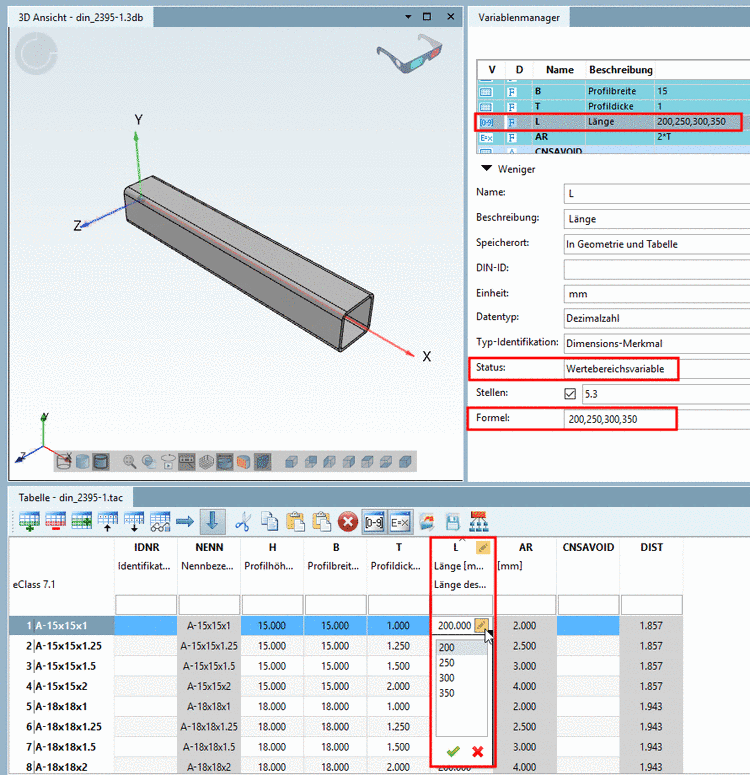Toggle the blue down arrow button
This screenshot has width=750, height=775.
coord(213,522)
